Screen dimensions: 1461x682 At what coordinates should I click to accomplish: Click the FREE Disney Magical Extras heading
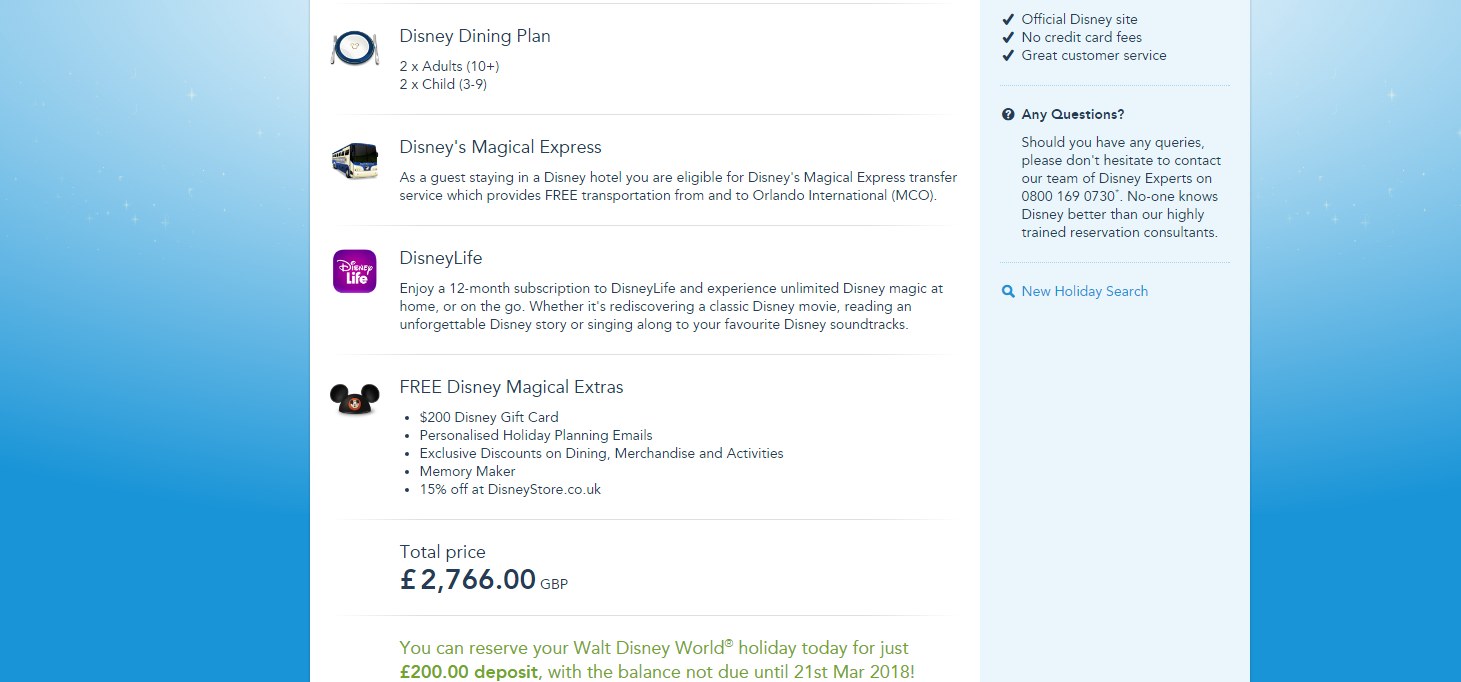click(x=511, y=387)
